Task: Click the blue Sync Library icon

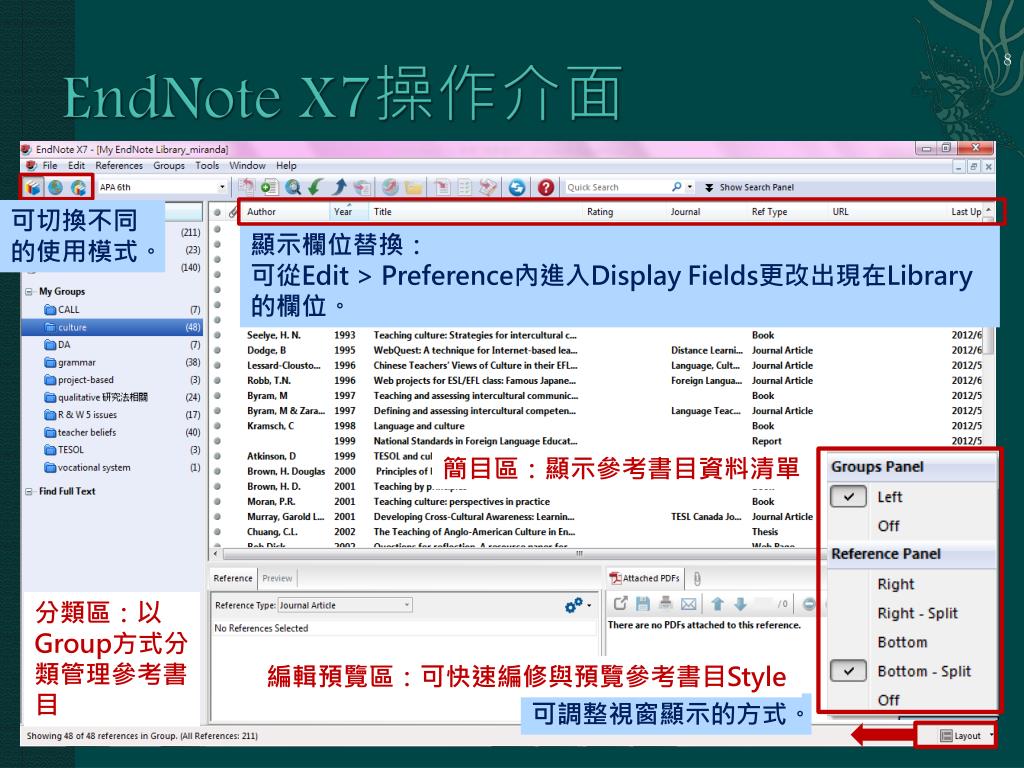Action: [x=517, y=187]
